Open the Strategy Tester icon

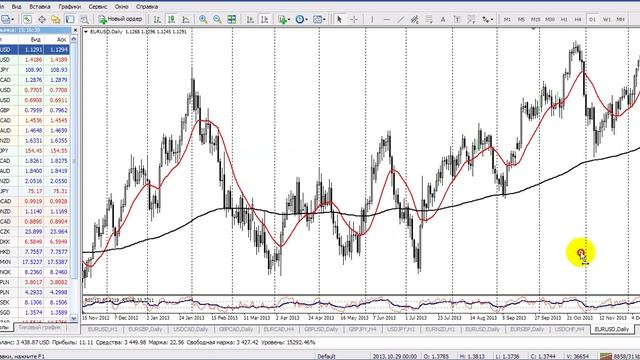[x=84, y=19]
